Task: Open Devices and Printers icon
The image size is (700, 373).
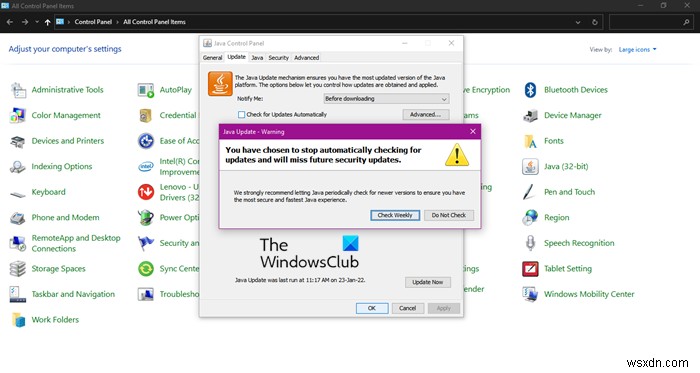Action: 18,141
